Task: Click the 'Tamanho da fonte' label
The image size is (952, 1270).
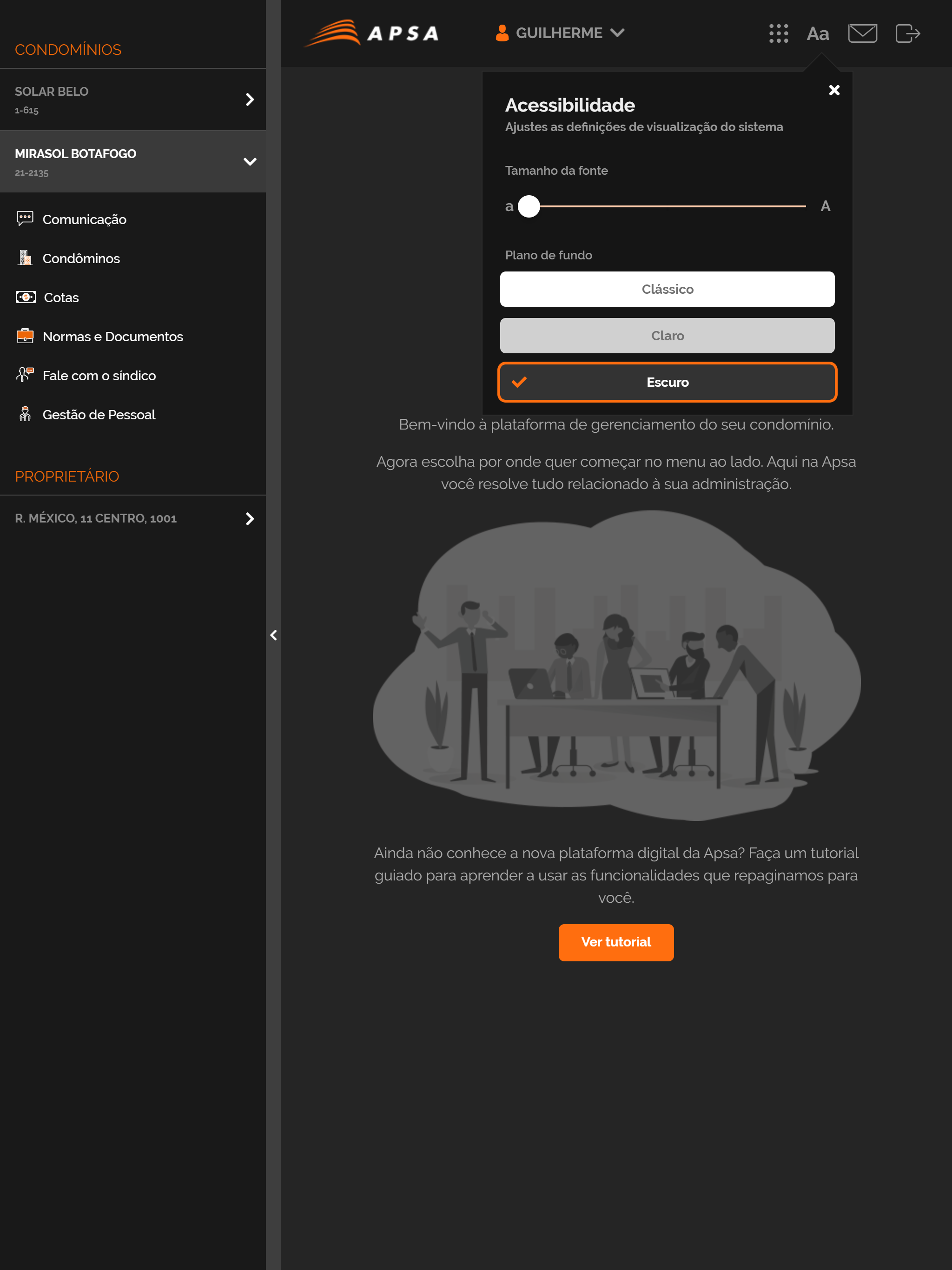Action: click(556, 171)
